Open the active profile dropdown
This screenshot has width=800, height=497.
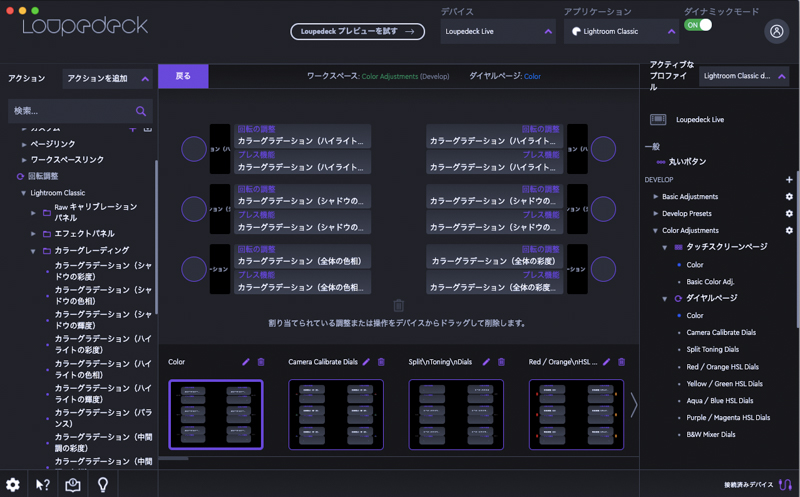[x=744, y=76]
